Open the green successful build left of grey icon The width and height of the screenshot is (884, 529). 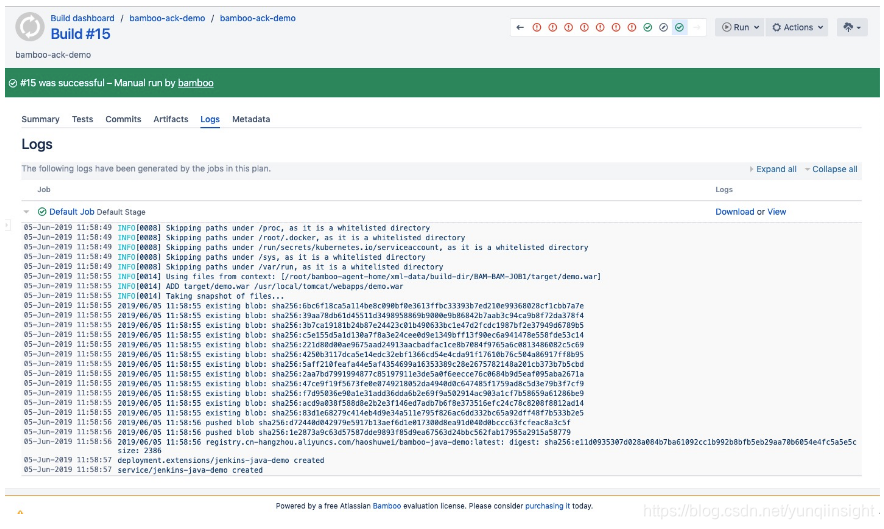(648, 27)
